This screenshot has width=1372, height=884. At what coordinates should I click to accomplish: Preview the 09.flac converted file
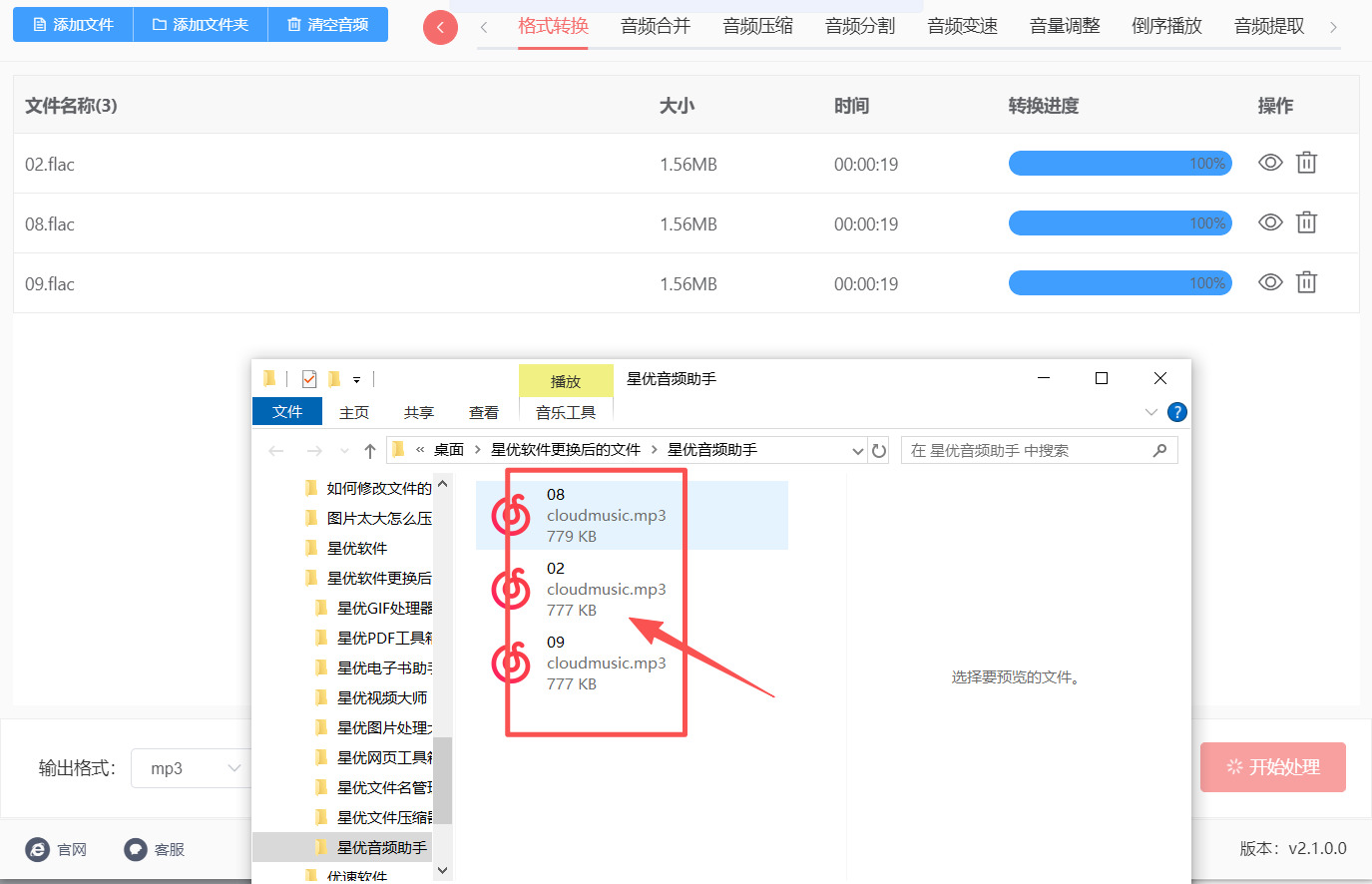coord(1270,282)
